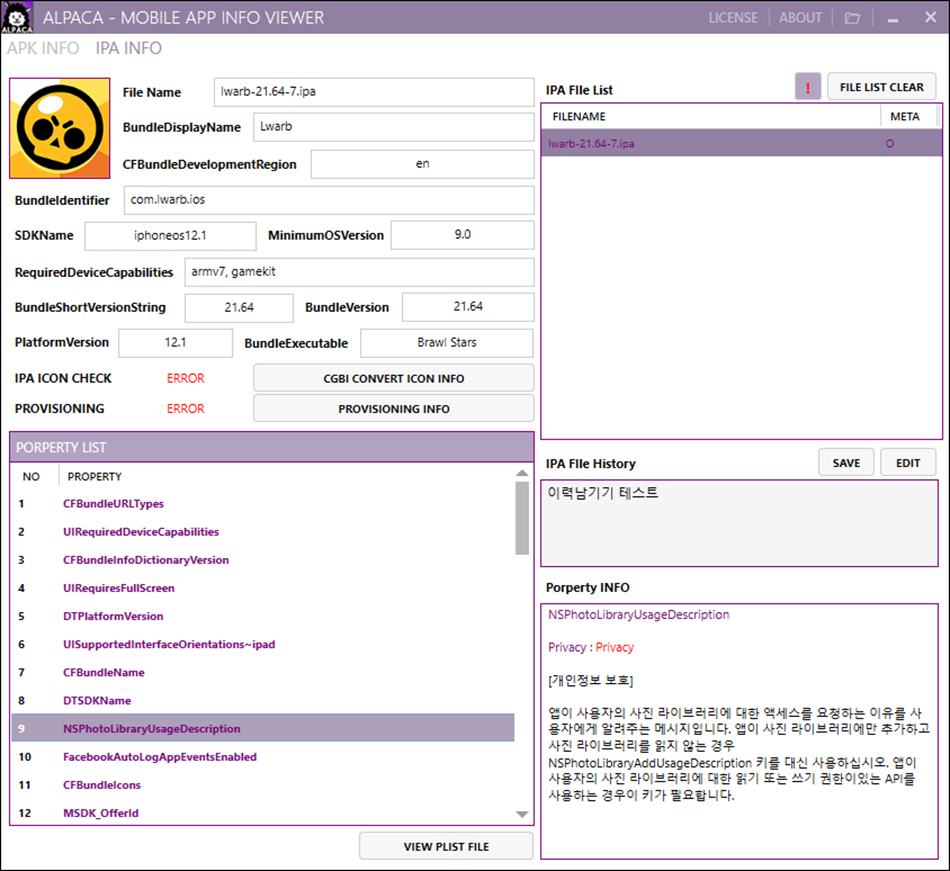This screenshot has width=950, height=871.
Task: Select the NSPhotoLibraryUsageDescription row
Action: (263, 728)
